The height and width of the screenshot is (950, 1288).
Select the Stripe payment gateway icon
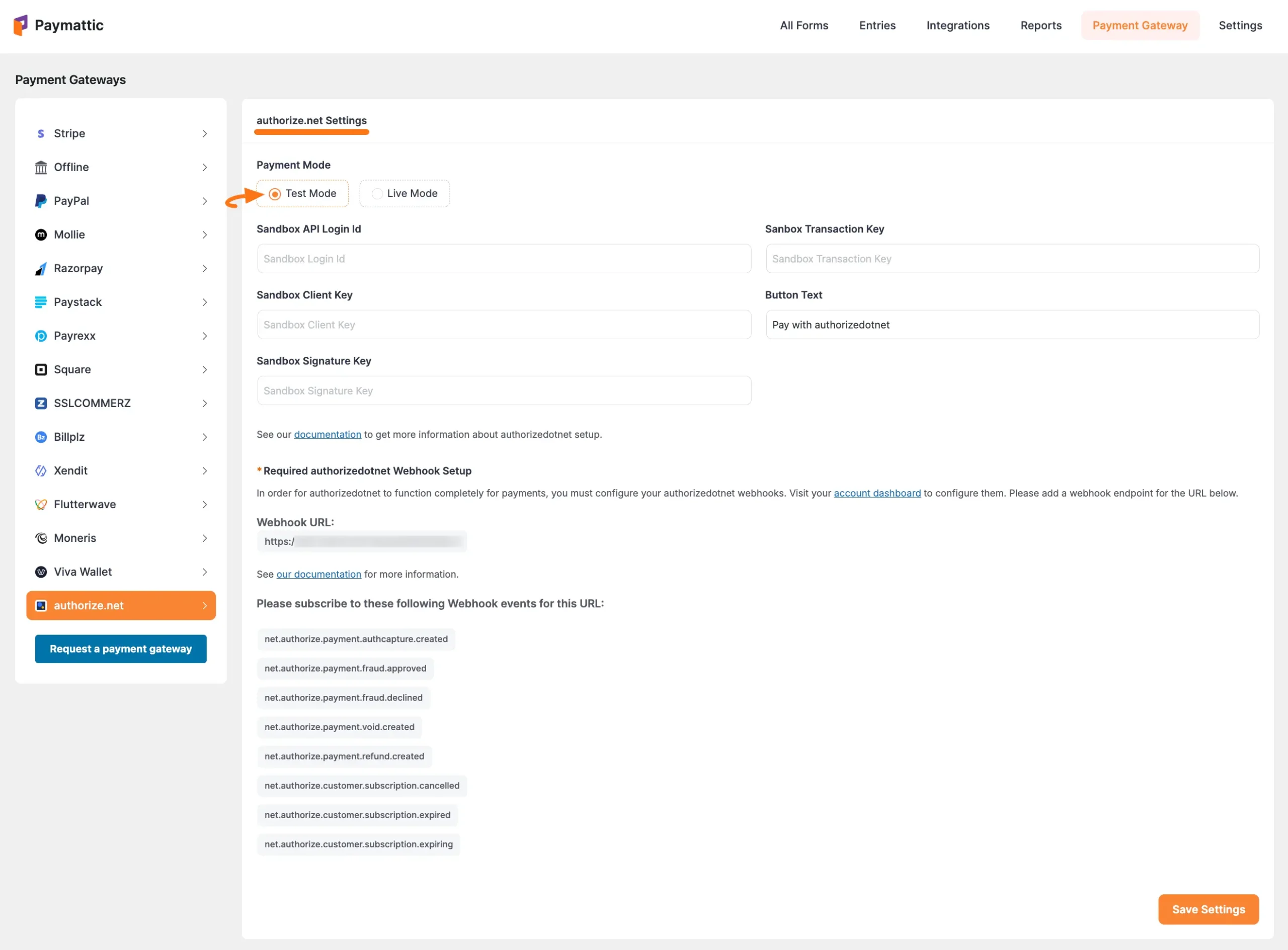(40, 133)
